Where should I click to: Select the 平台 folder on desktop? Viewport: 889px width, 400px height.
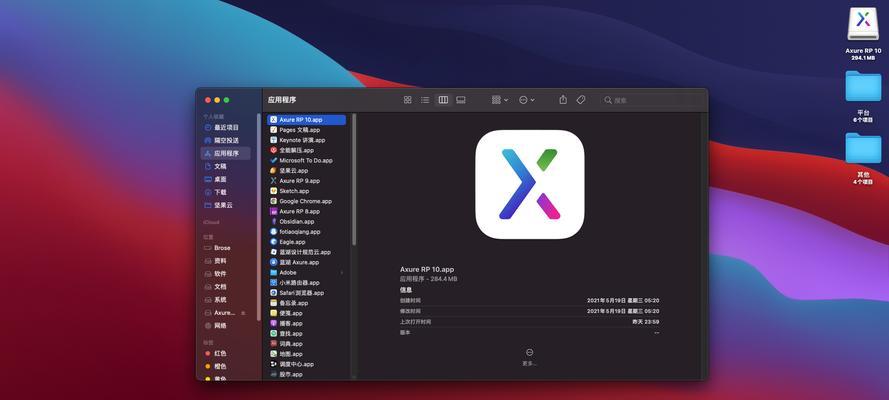point(863,96)
